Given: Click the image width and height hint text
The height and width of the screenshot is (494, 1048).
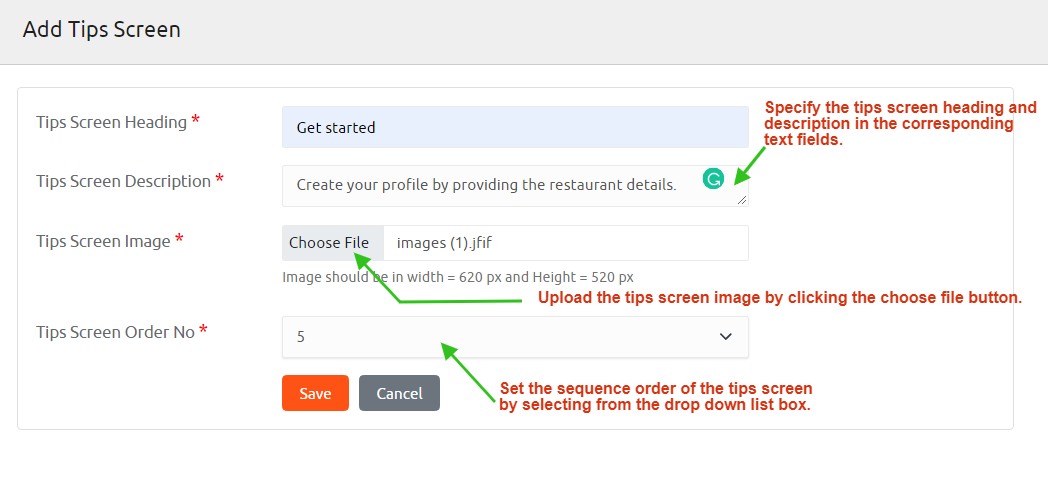Looking at the screenshot, I should point(458,277).
